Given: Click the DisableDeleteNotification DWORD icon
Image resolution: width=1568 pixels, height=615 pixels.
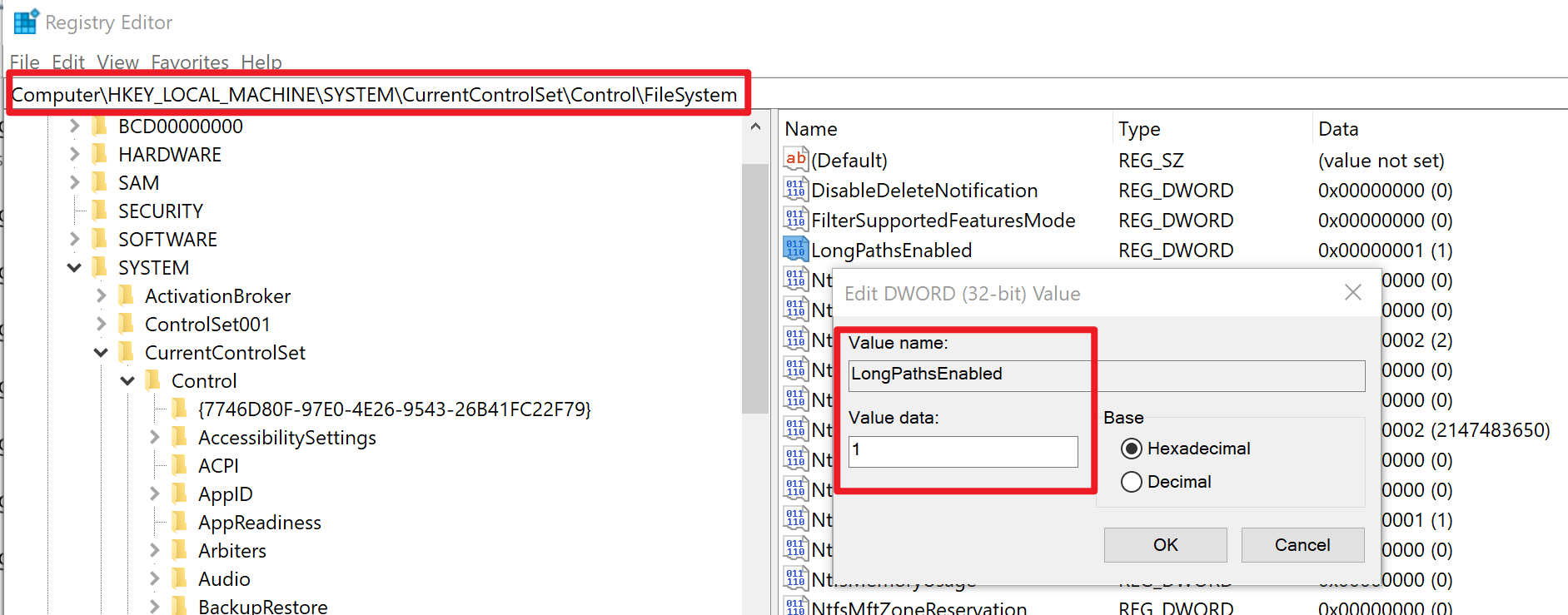Looking at the screenshot, I should tap(795, 190).
